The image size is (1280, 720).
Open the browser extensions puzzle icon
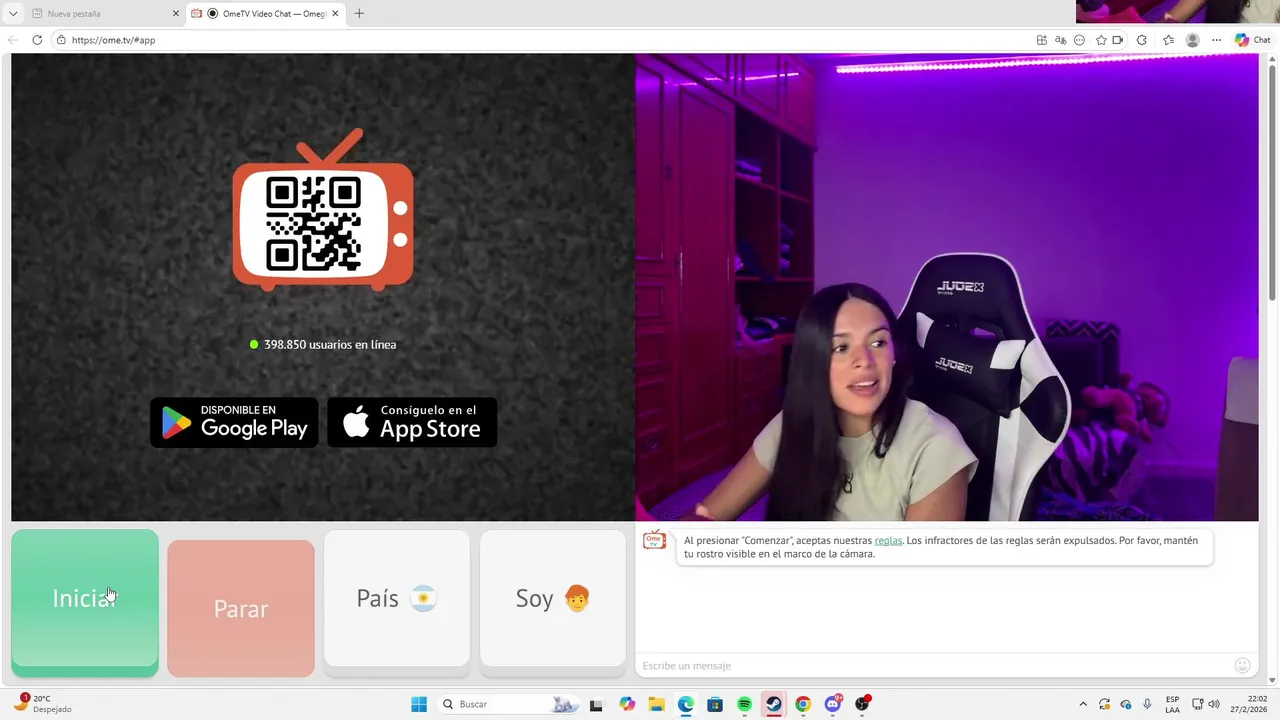(1142, 40)
